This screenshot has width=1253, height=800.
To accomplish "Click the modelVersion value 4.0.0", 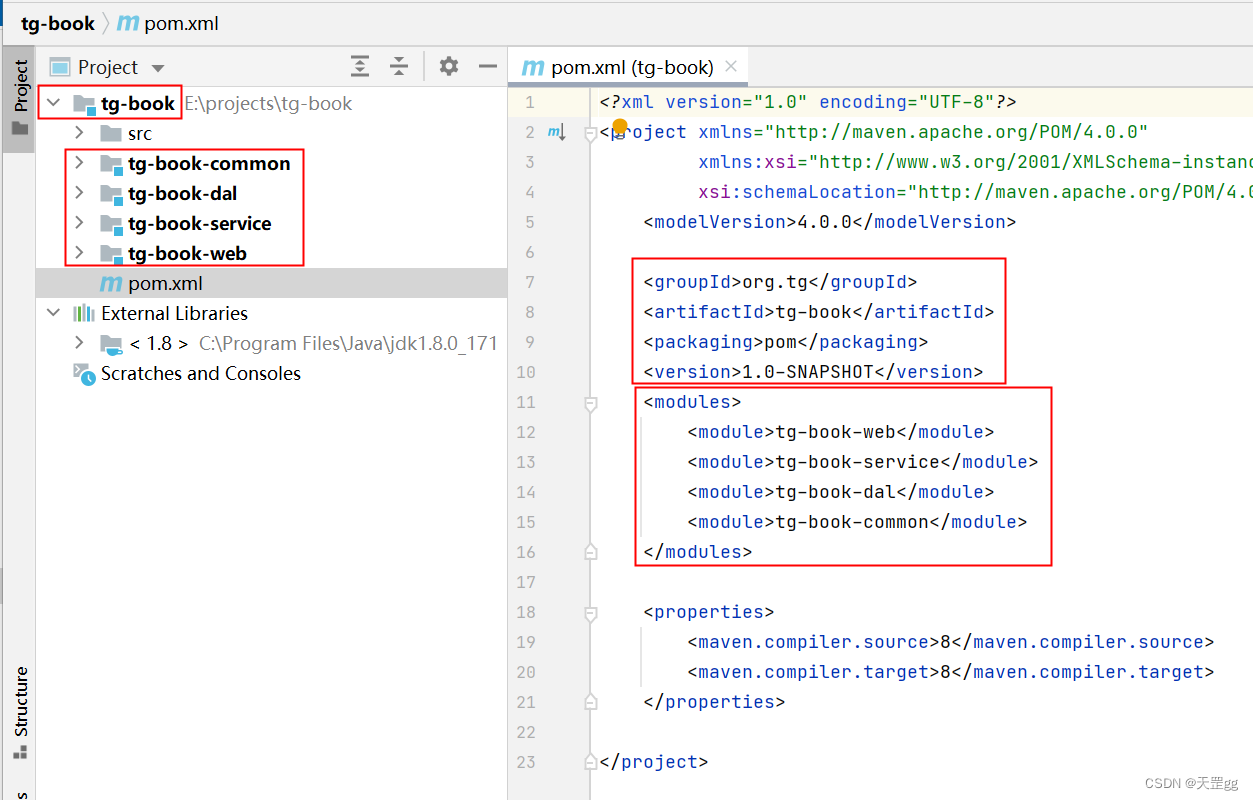I will (824, 222).
